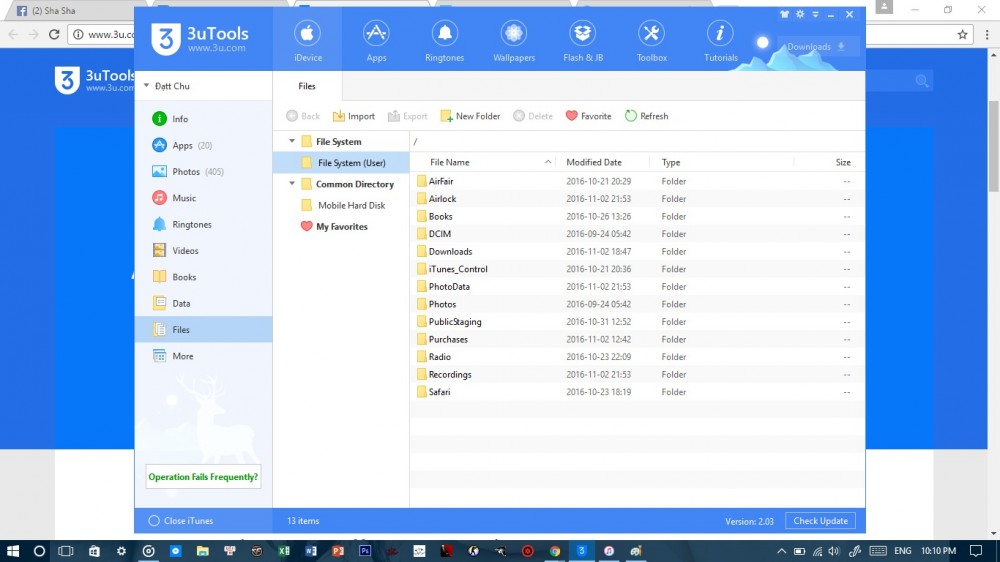Select Files in the sidebar
This screenshot has width=1000, height=562.
(x=203, y=330)
